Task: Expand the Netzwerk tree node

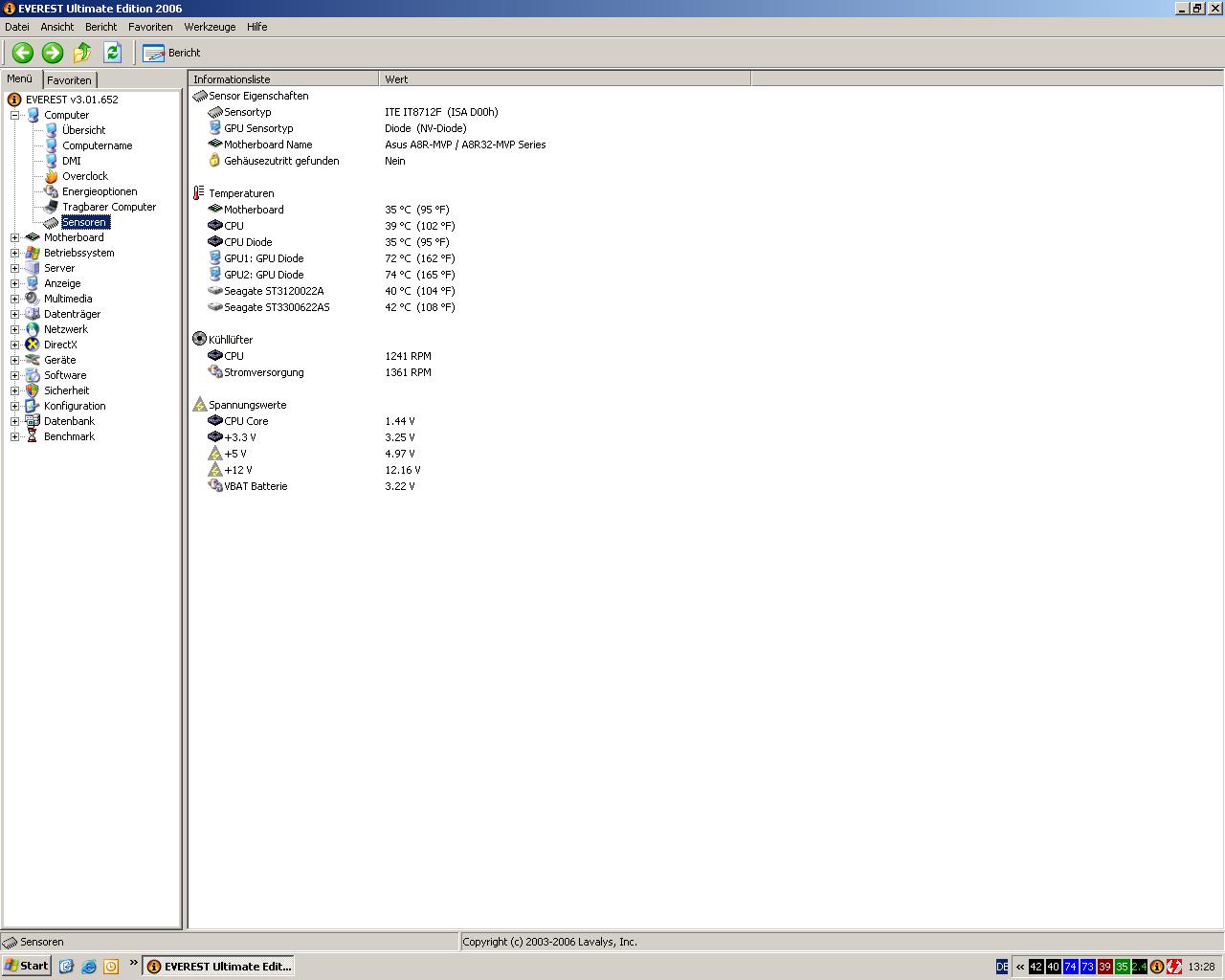Action: click(15, 329)
